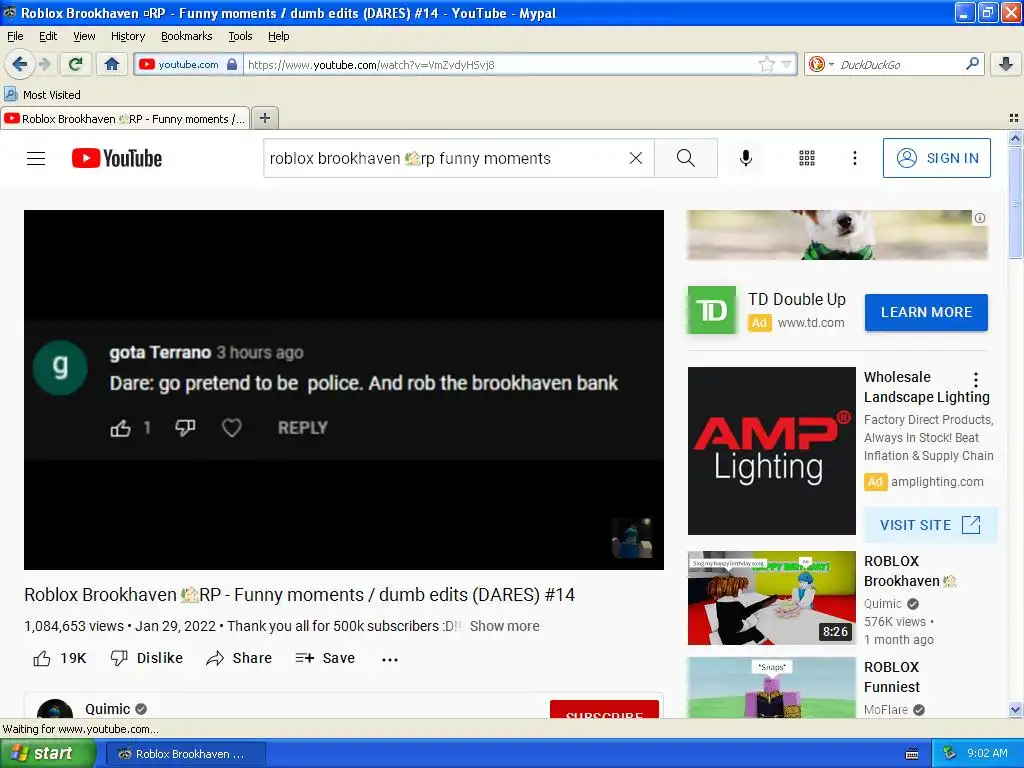Click the padlock site security icon
This screenshot has height=768, width=1024.
232,64
